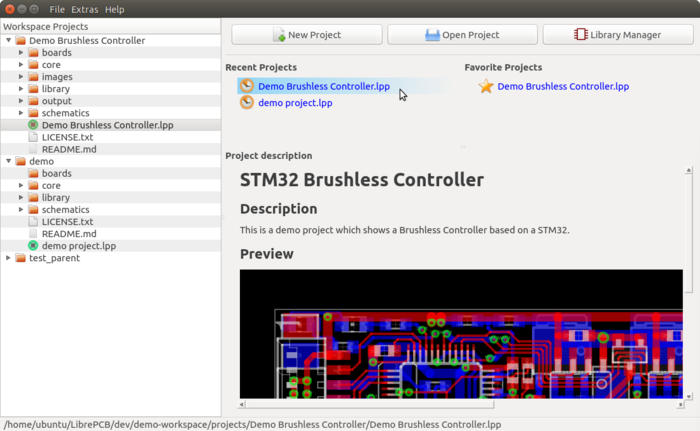
Task: Click the clock icon next to demo project.lpp
Action: [x=247, y=103]
